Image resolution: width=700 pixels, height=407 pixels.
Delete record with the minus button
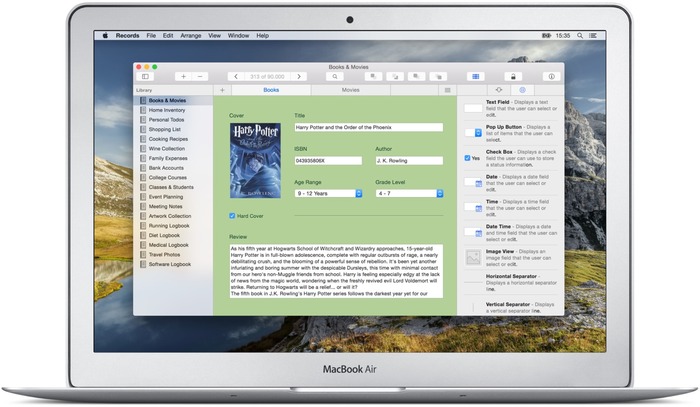(200, 77)
